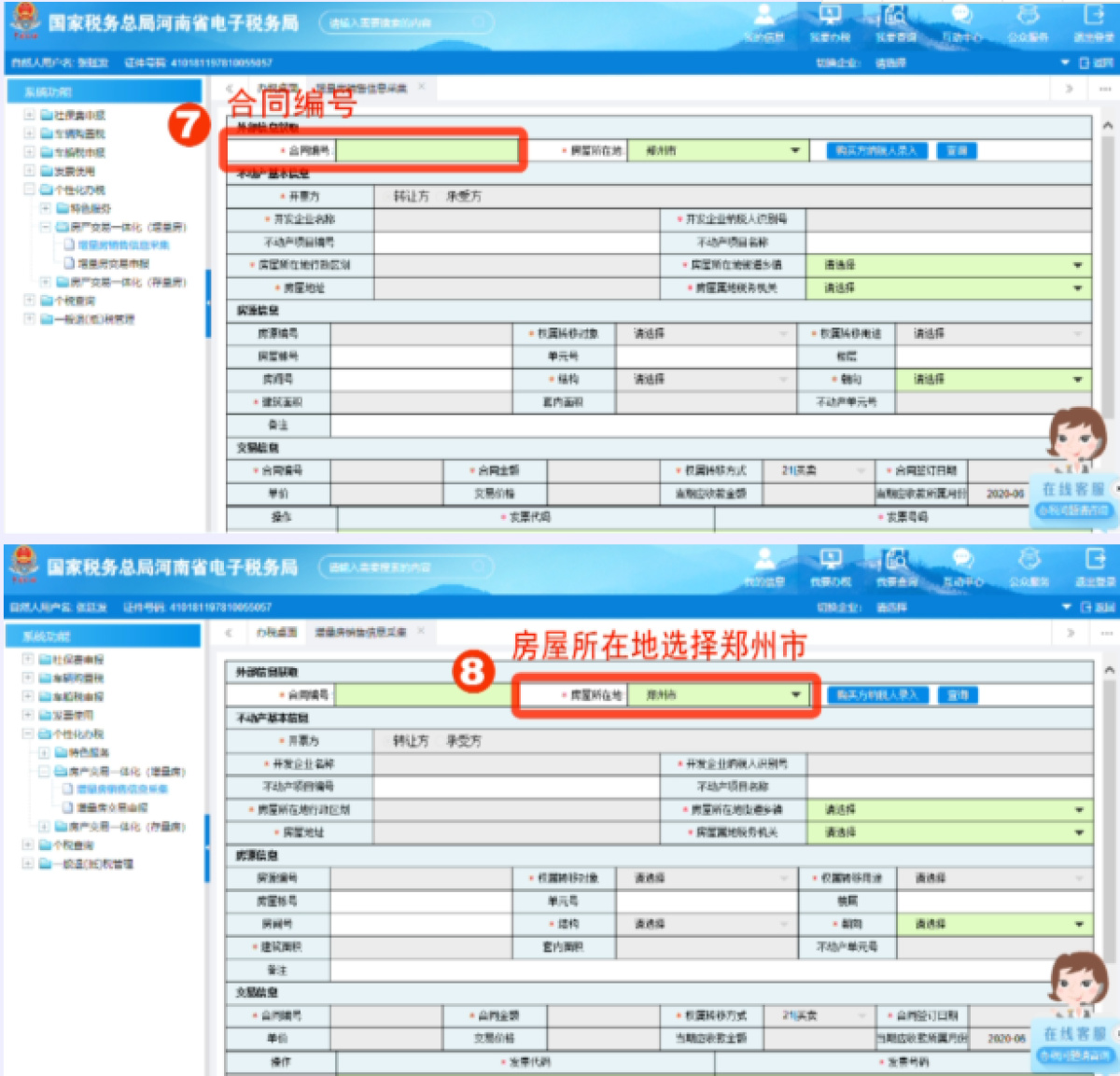The image size is (1120, 1076).
Task: Select 个税查询 tree item in bottom screenshot
Action: 75,845
